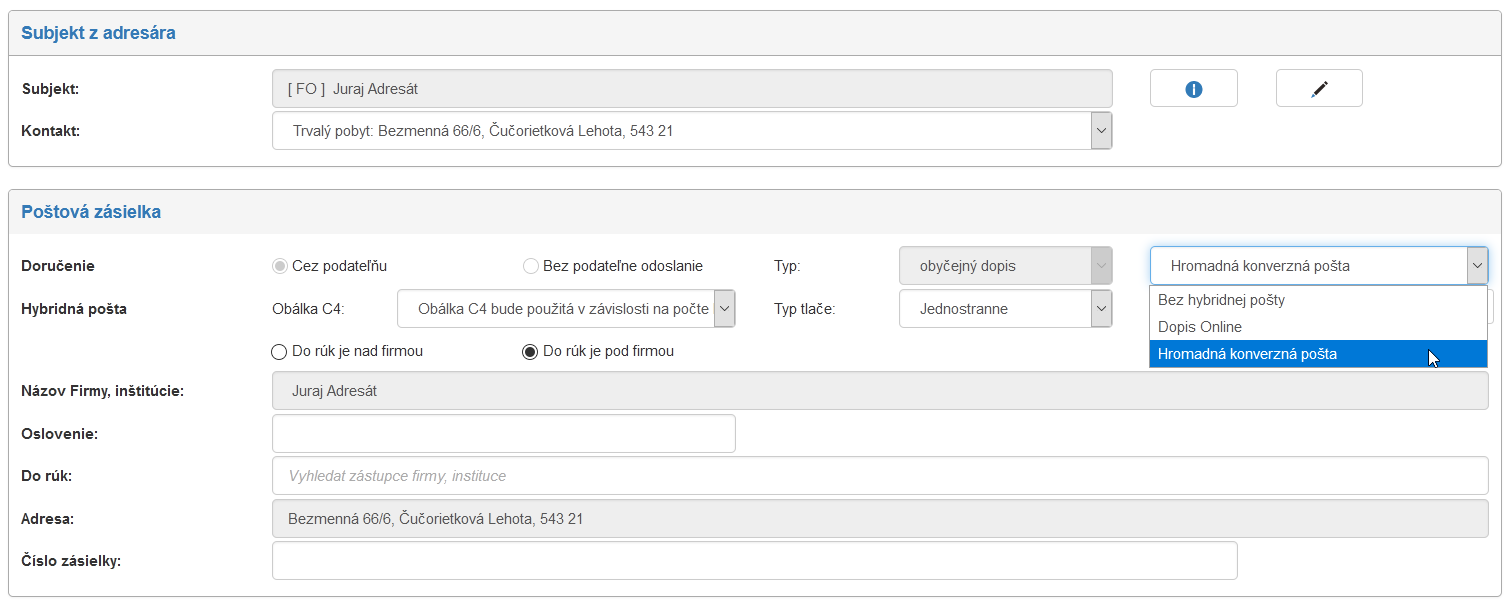Expand the Obálka C4 dropdown
Image resolution: width=1505 pixels, height=603 pixels.
coord(725,309)
